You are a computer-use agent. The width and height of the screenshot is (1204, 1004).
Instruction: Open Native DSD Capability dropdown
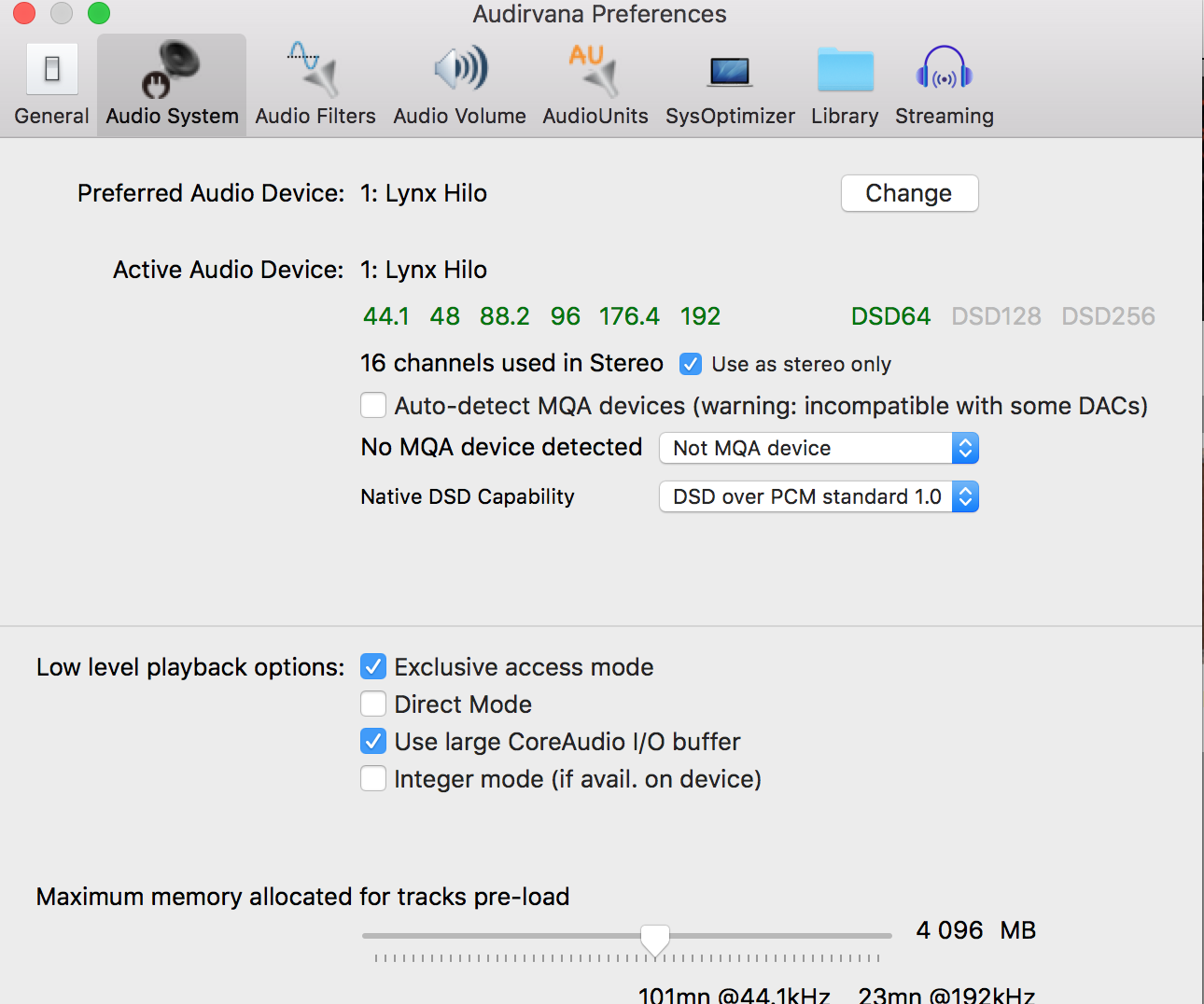[x=819, y=497]
